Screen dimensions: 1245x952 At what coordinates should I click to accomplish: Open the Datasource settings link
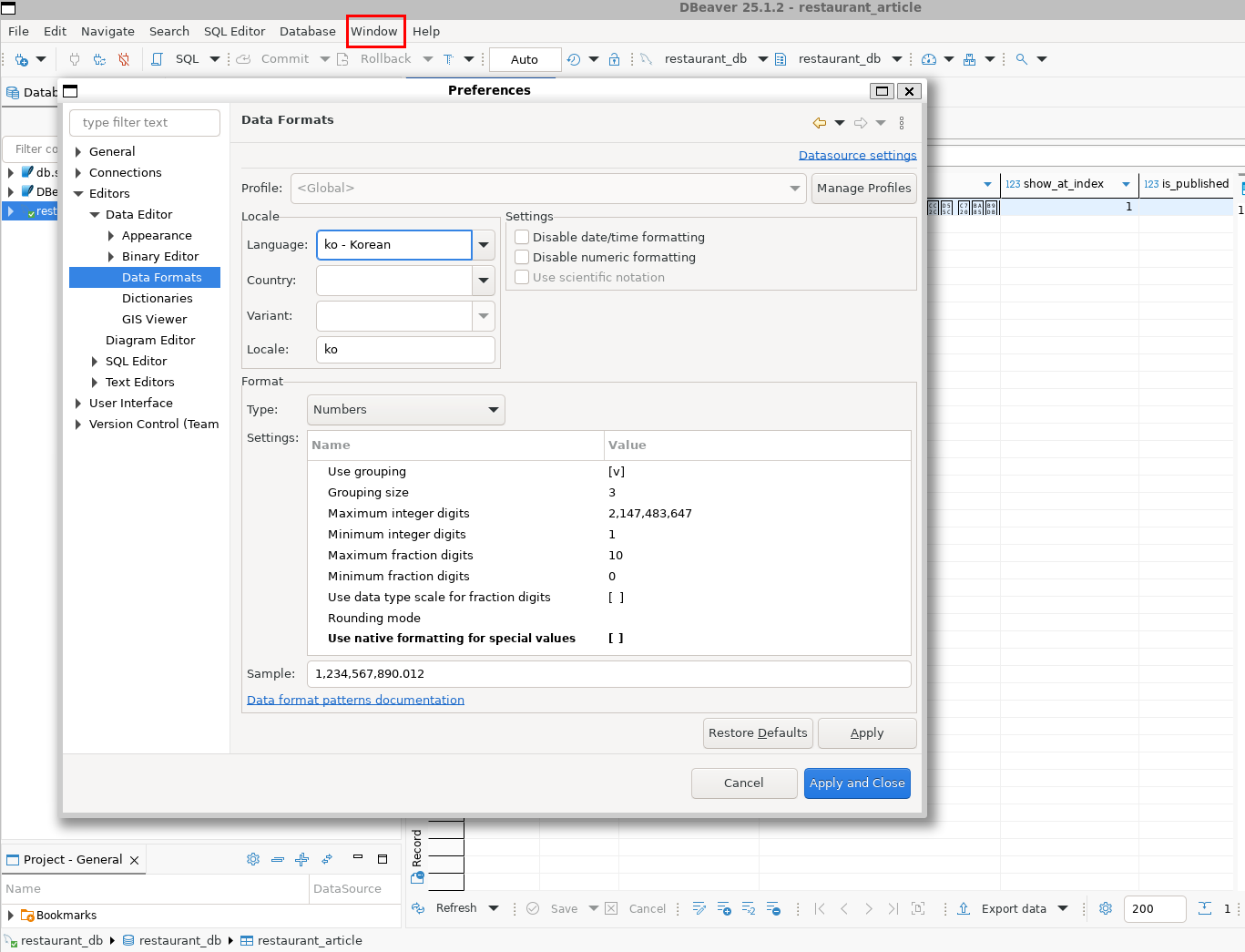(x=858, y=156)
